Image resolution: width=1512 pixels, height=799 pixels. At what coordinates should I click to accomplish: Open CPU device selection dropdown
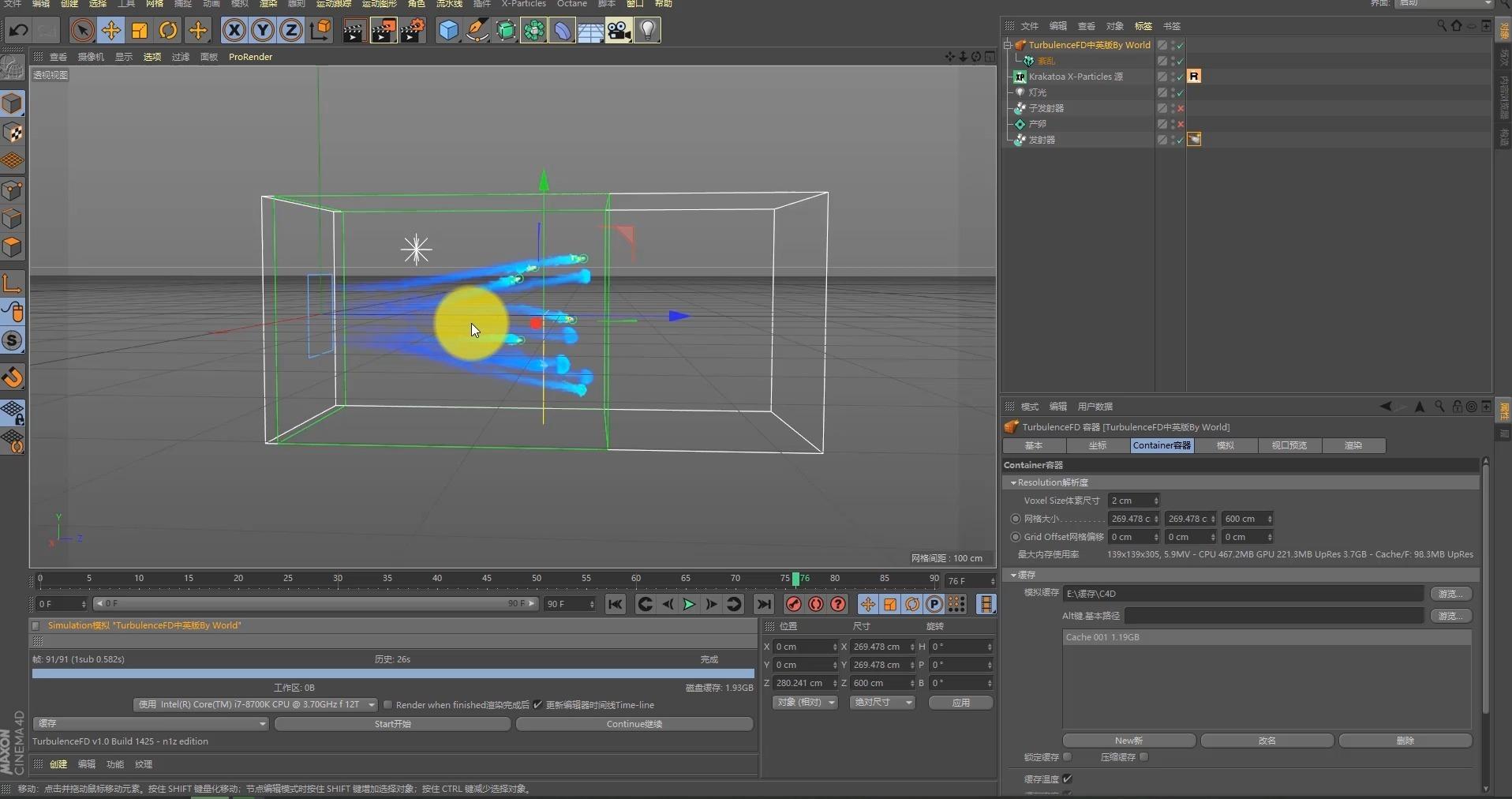255,704
